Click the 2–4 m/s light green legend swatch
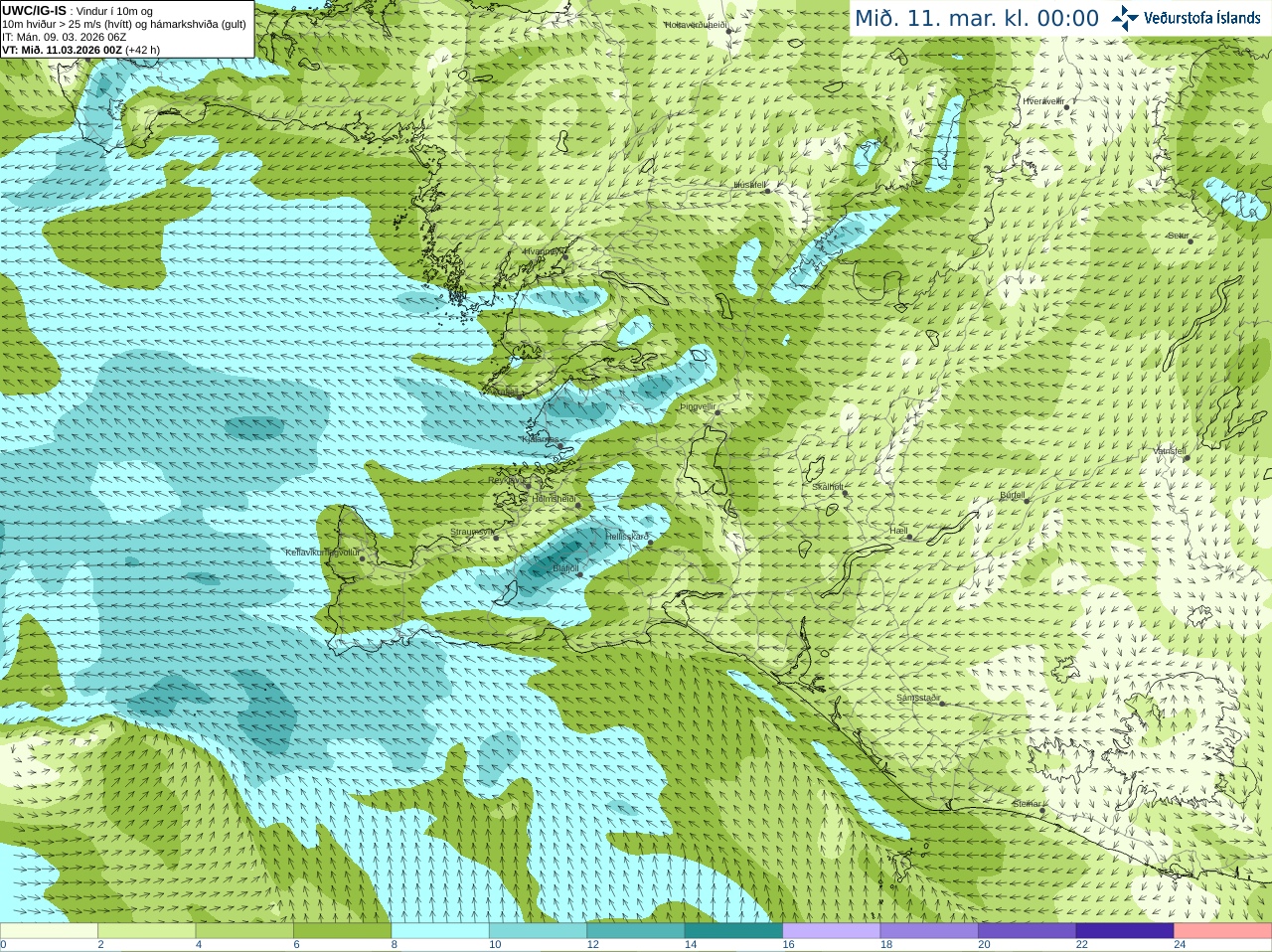 tap(146, 931)
